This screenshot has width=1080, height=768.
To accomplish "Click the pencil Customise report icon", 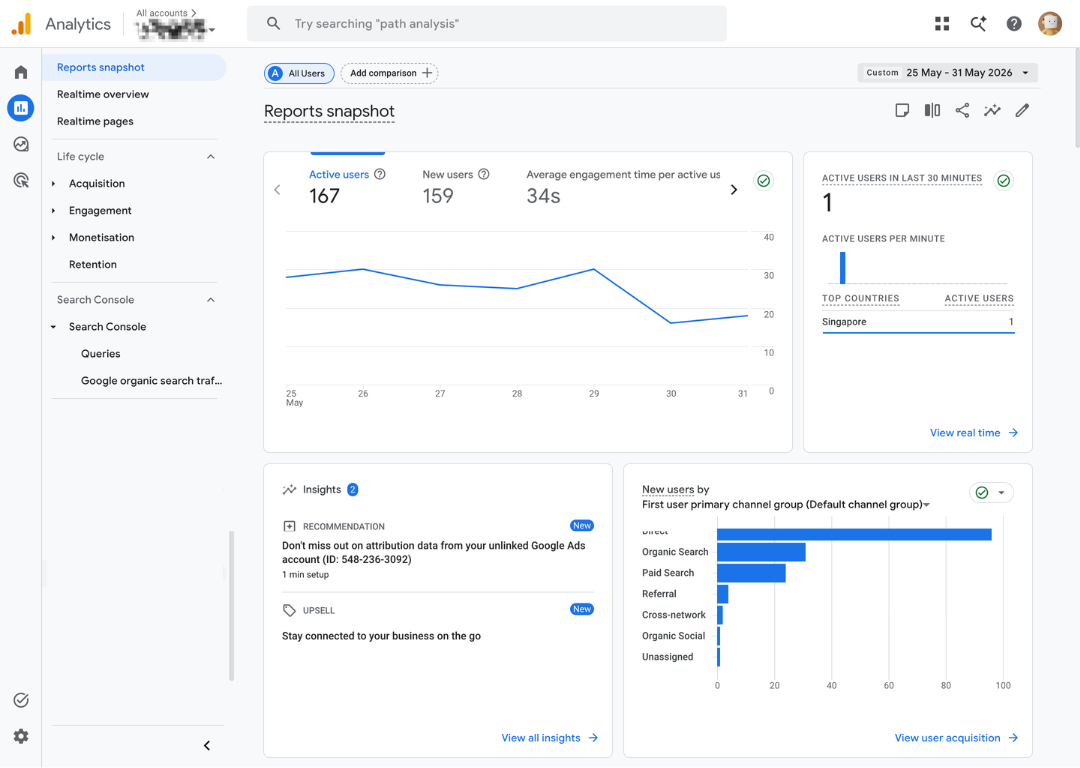I will 1022,110.
